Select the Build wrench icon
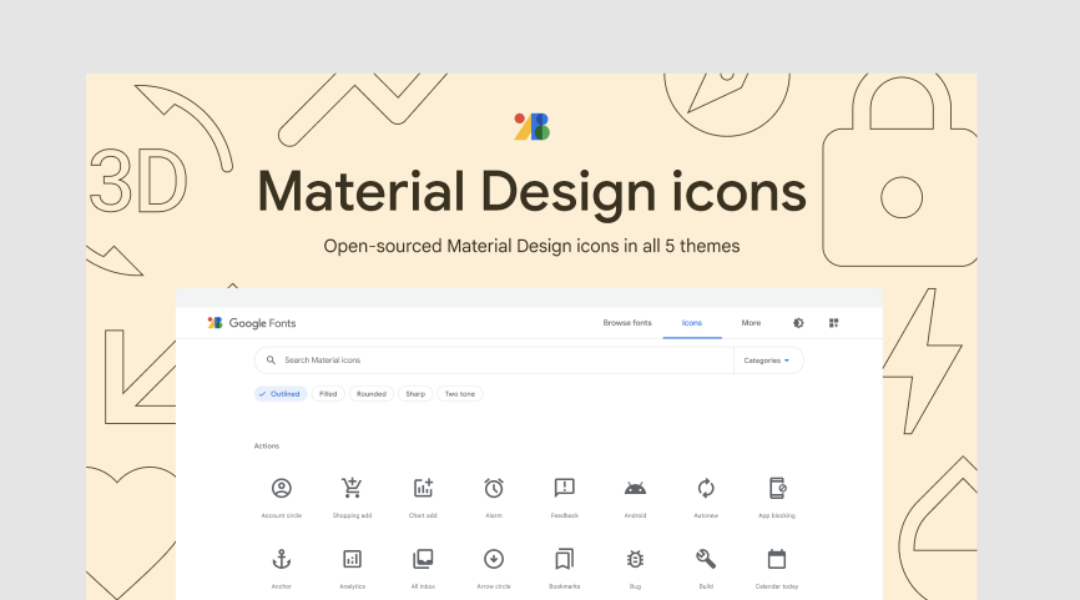The image size is (1080, 600). [706, 559]
